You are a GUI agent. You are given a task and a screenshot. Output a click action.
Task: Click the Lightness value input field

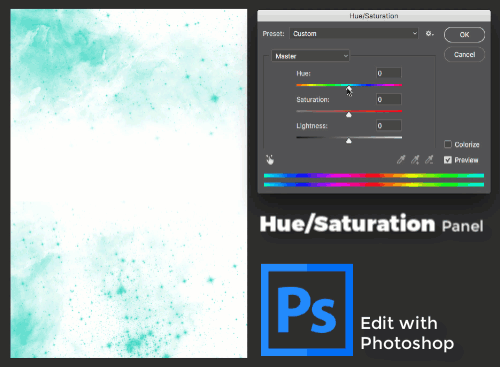(389, 125)
